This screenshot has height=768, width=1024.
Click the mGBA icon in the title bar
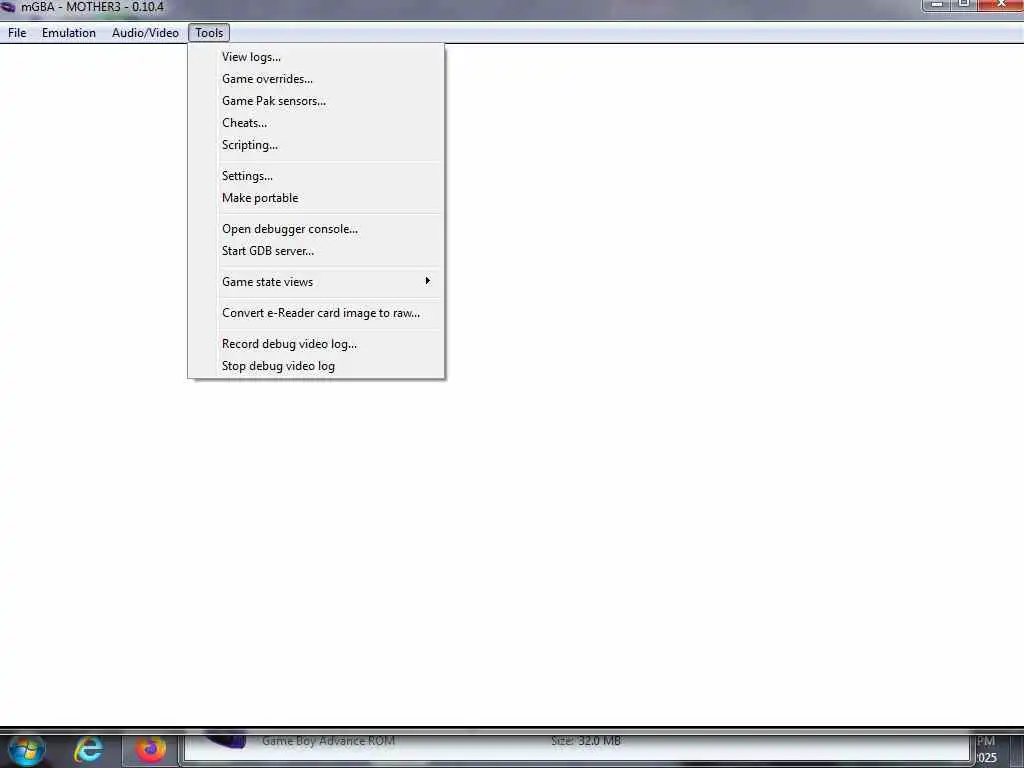[8, 7]
